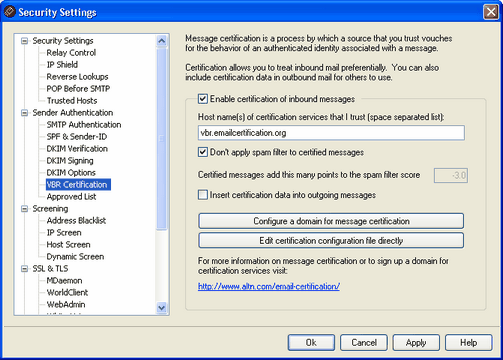Open IP Screen settings
Viewport: 503px width, 360px height.
click(64, 233)
